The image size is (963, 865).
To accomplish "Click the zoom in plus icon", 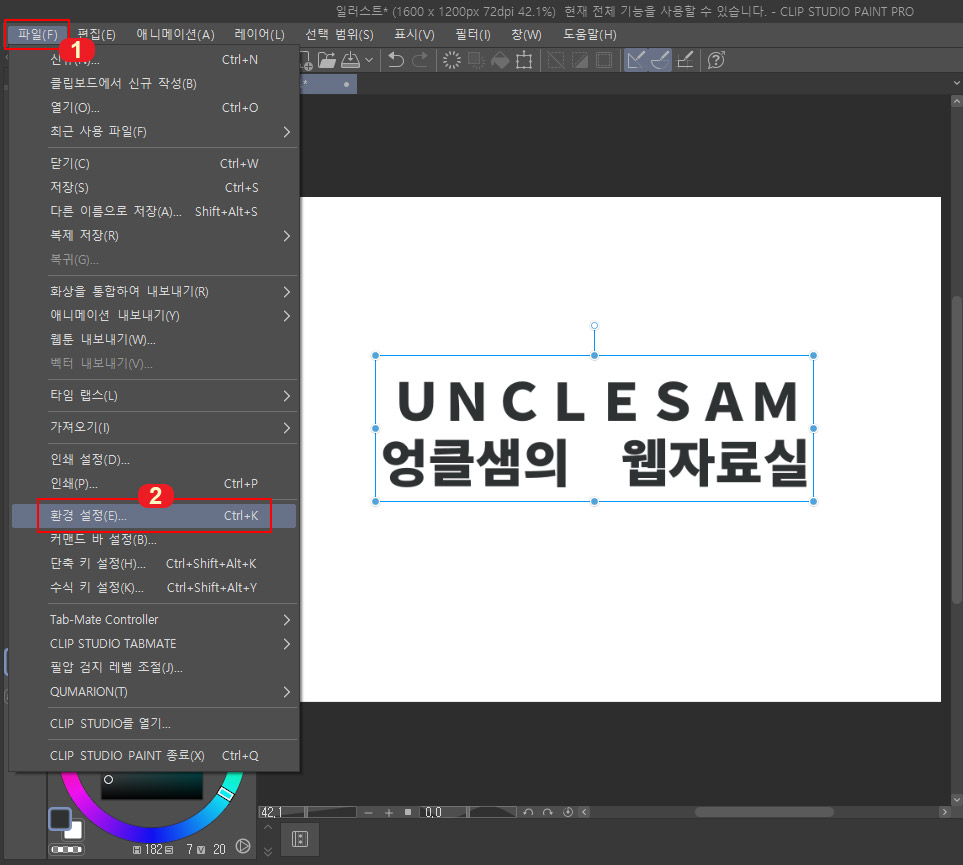I will pos(389,812).
